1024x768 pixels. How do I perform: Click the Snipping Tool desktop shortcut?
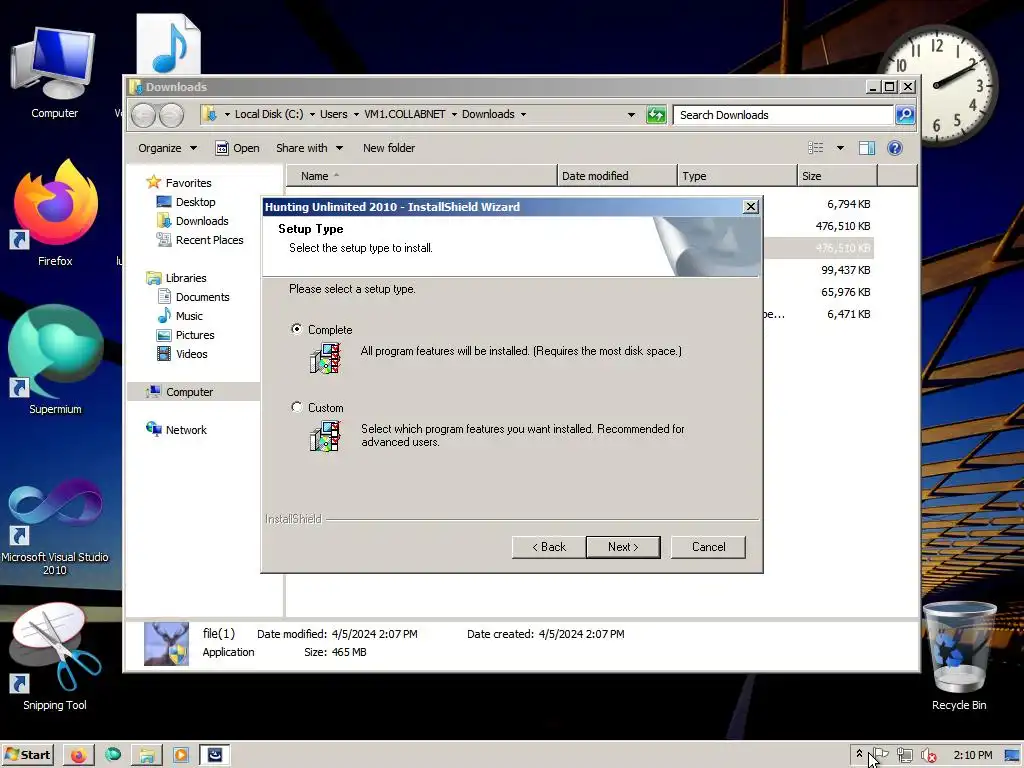[x=54, y=657]
